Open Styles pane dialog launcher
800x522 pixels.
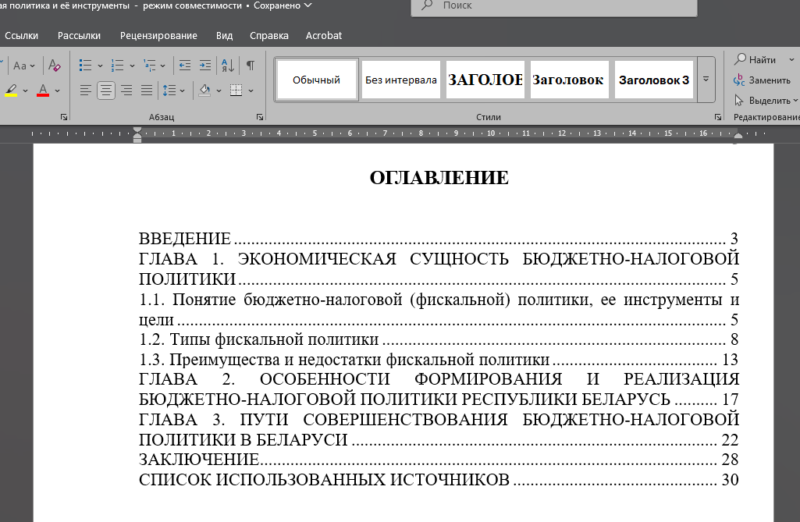(x=718, y=117)
